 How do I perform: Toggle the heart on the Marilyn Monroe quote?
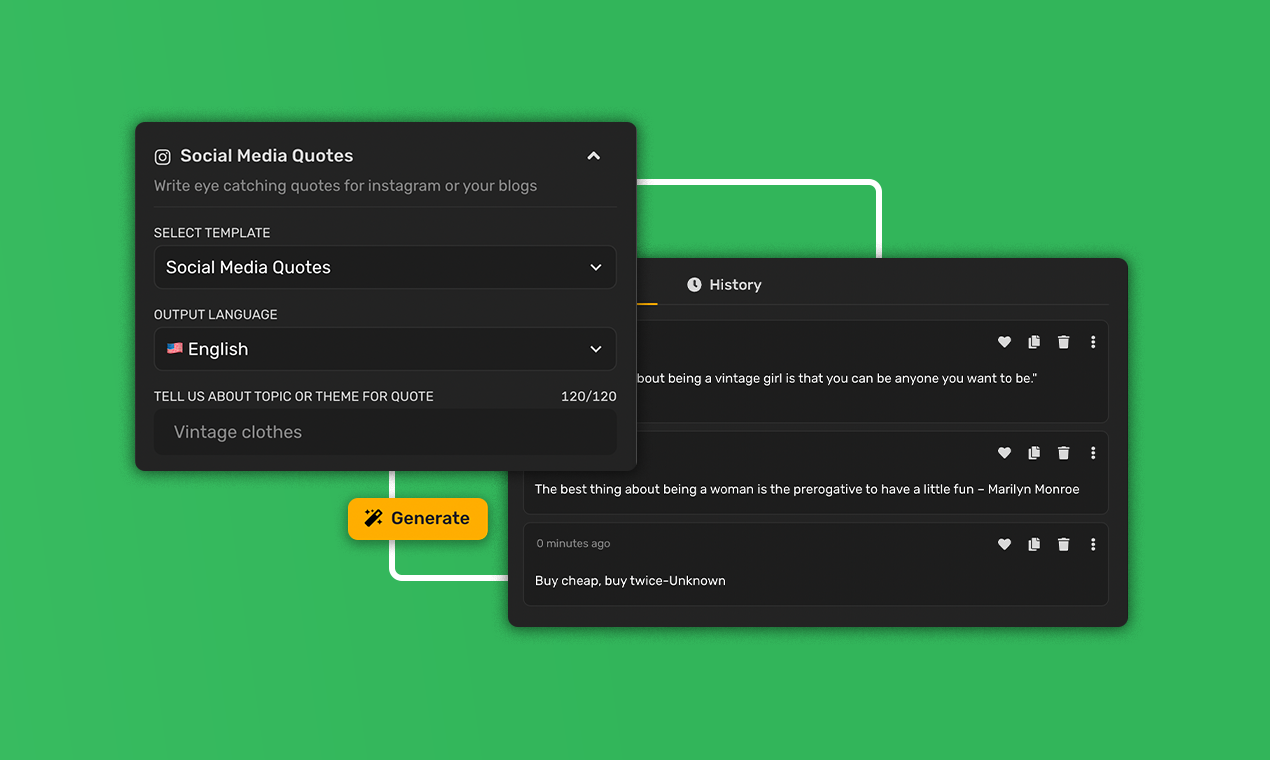pos(1004,453)
